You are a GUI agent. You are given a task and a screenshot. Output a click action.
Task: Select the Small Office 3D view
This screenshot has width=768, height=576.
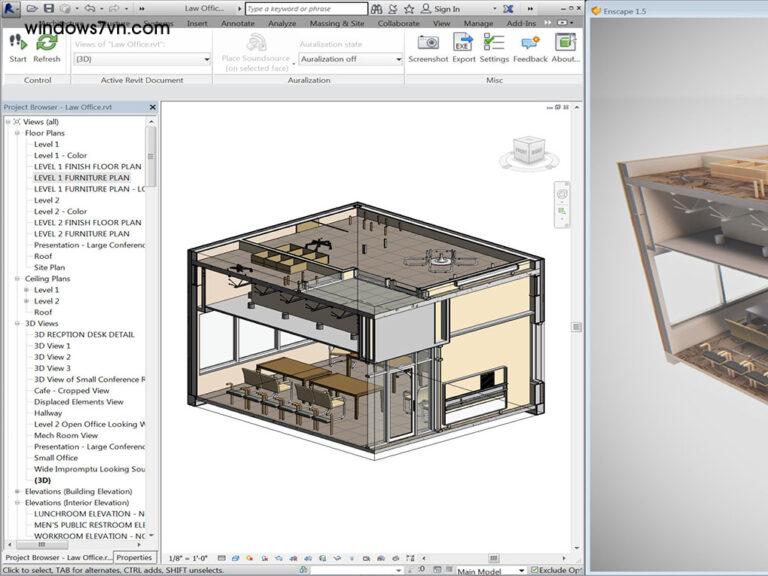tap(56, 457)
